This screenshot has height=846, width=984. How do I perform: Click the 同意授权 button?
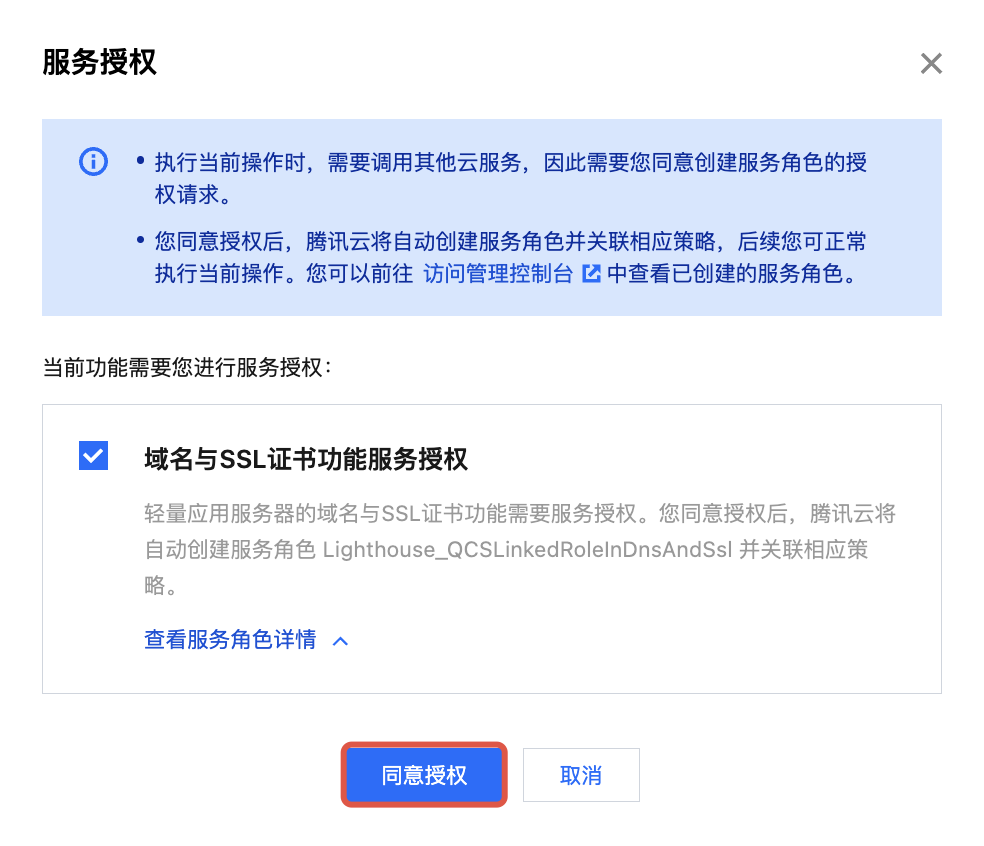click(x=424, y=775)
